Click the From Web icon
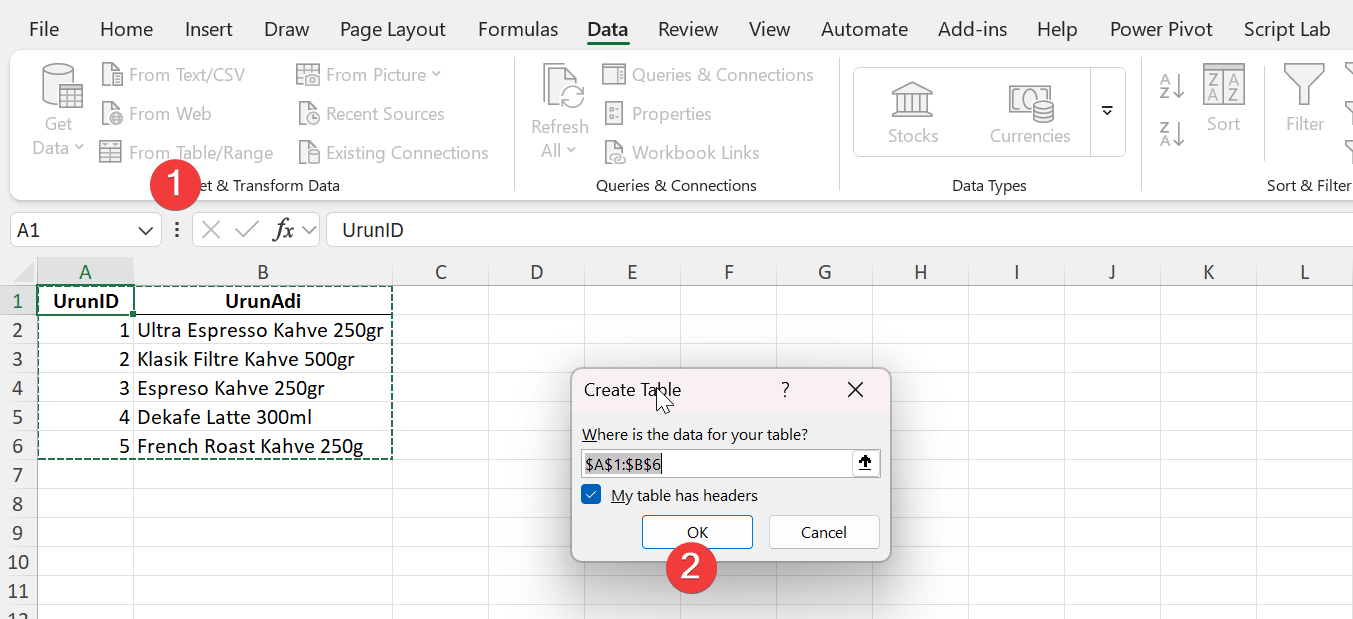Viewport: 1353px width, 619px height. [112, 114]
